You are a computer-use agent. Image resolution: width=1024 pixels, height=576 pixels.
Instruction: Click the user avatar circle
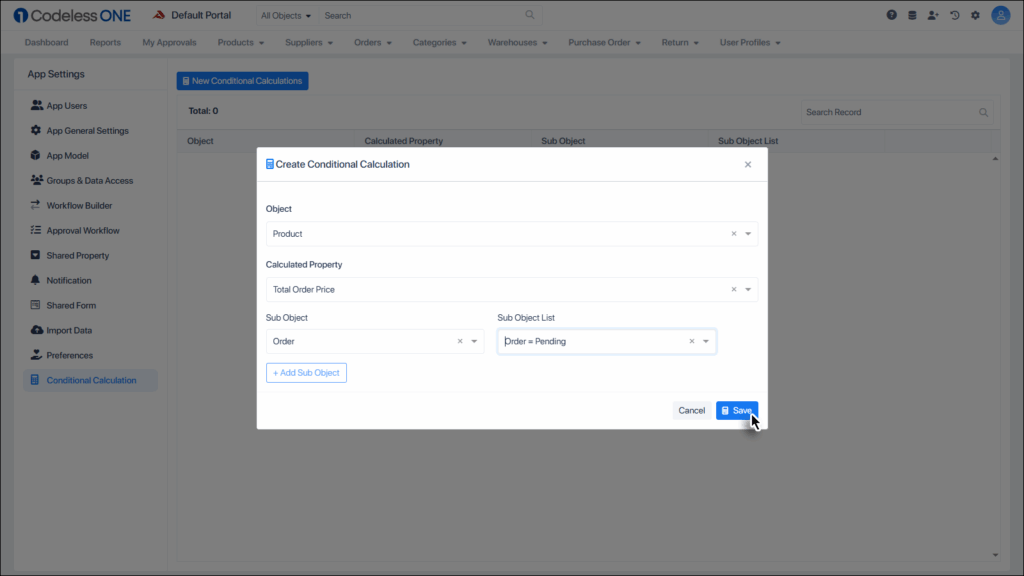pos(1000,14)
